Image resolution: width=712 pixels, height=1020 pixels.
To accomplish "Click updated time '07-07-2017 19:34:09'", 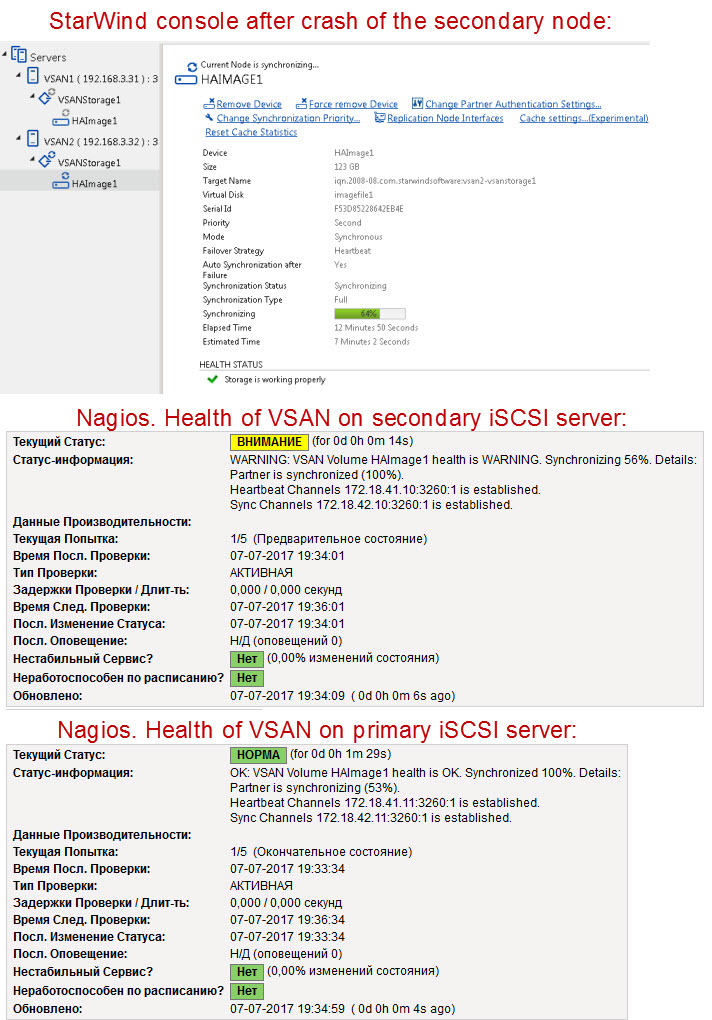I will click(287, 695).
